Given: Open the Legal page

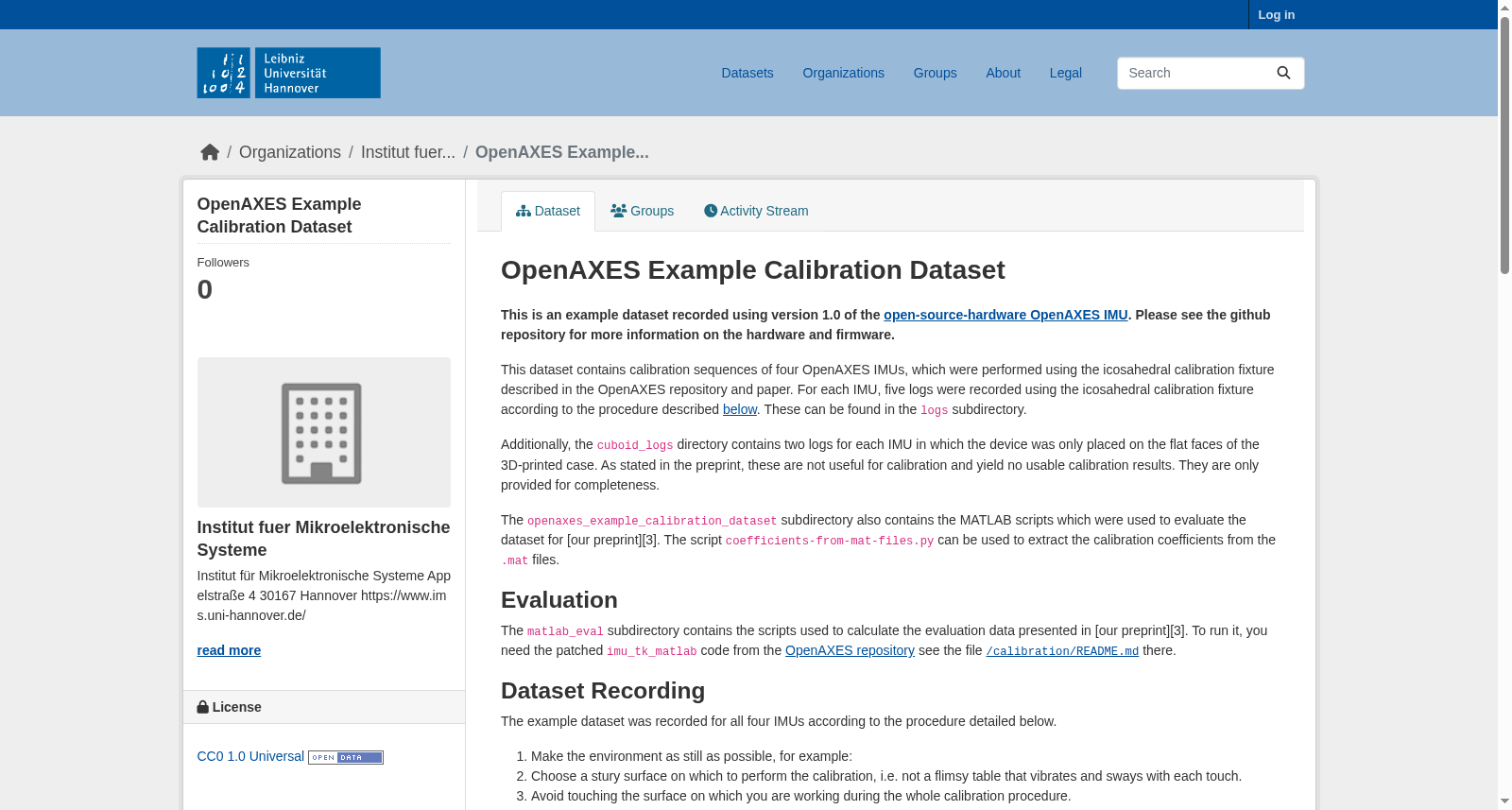Looking at the screenshot, I should pos(1066,73).
